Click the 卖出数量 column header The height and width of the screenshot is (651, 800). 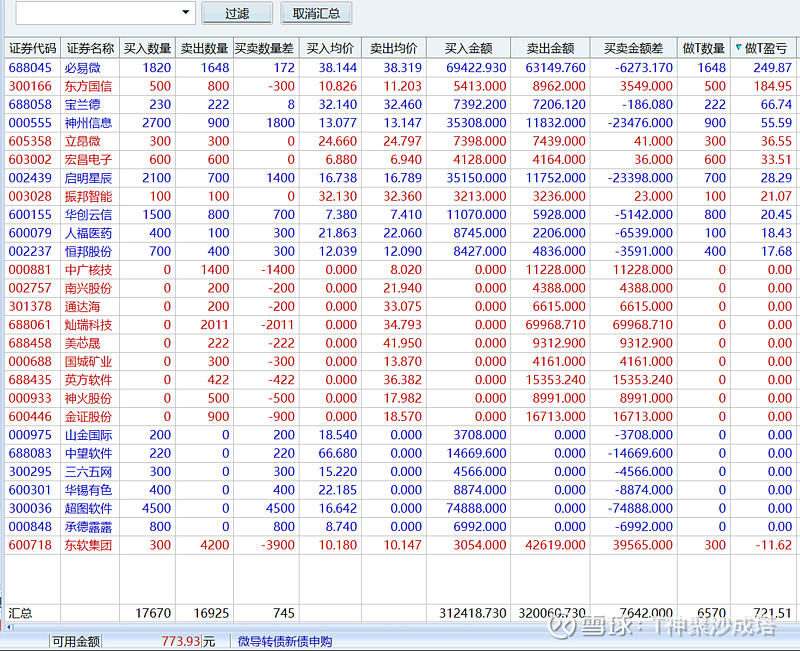tap(205, 48)
